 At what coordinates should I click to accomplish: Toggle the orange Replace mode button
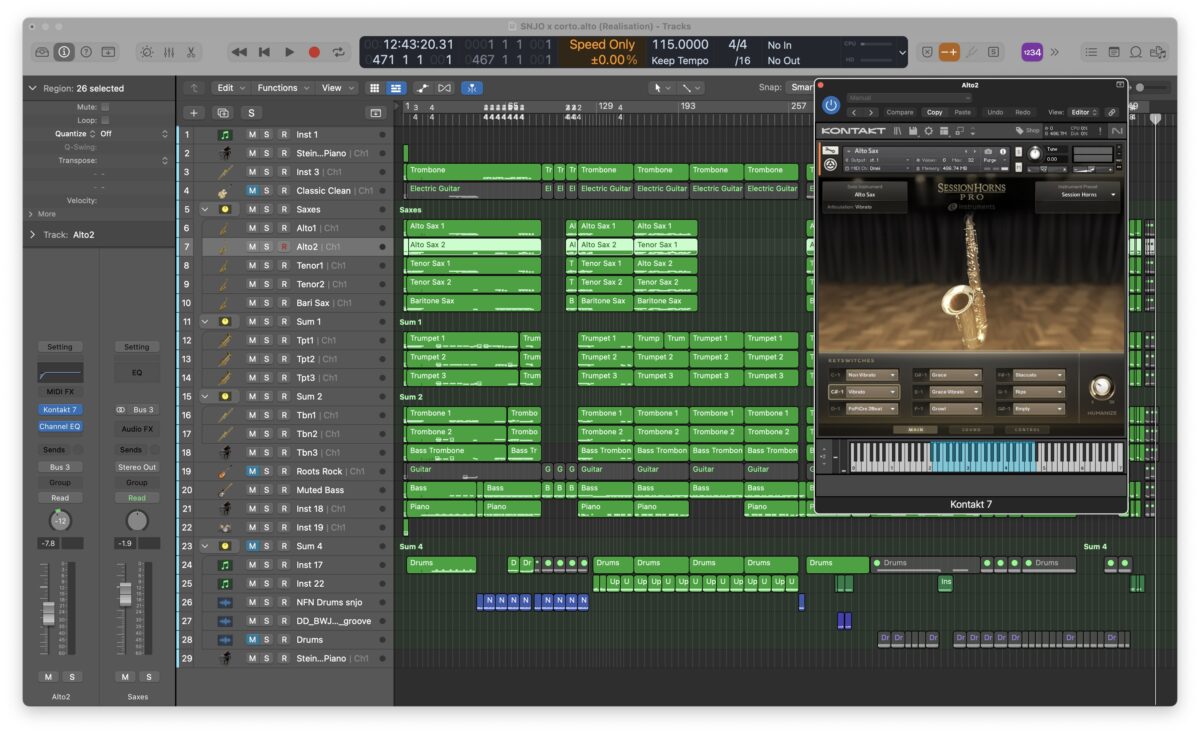(948, 52)
